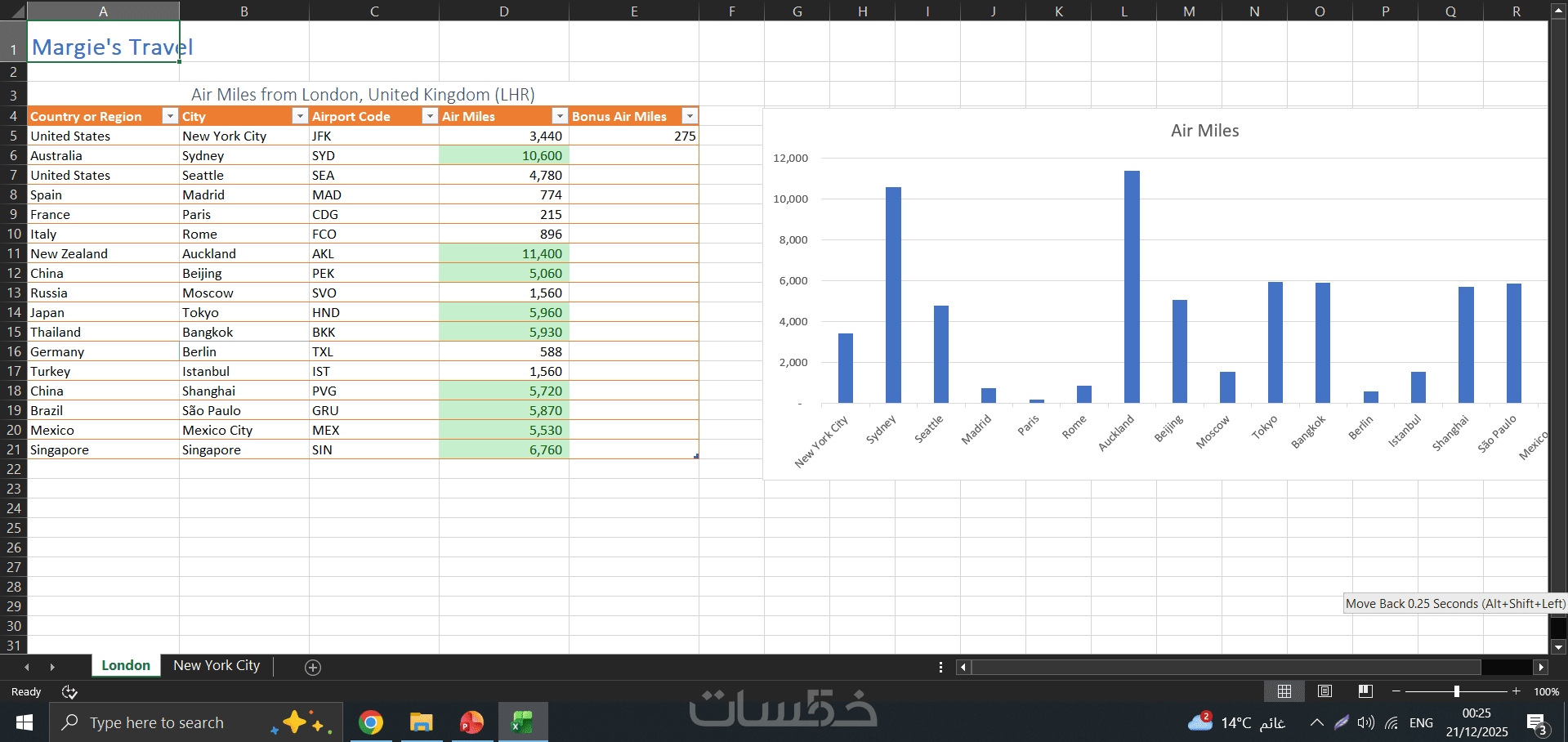Zoom in with the plus icon
This screenshot has width=1568, height=742.
click(1516, 691)
